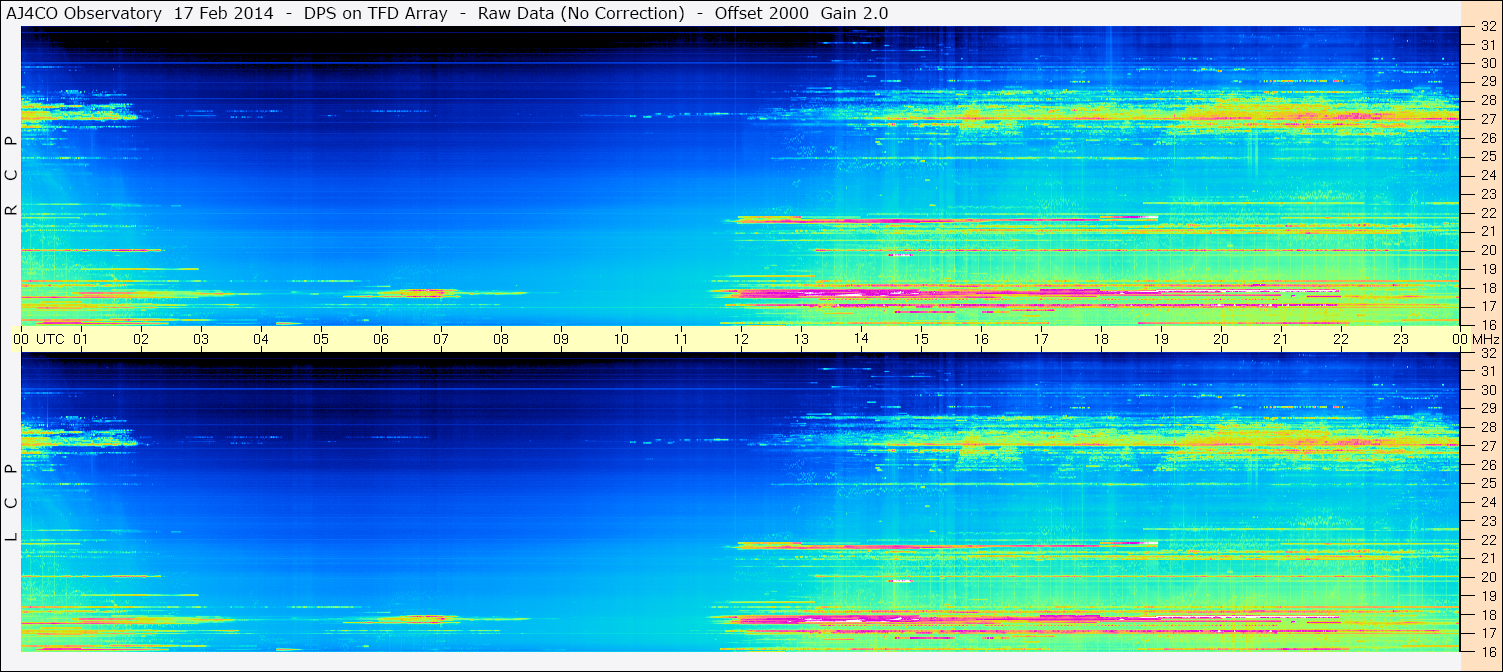Click the 10 hour time marker

pos(621,339)
